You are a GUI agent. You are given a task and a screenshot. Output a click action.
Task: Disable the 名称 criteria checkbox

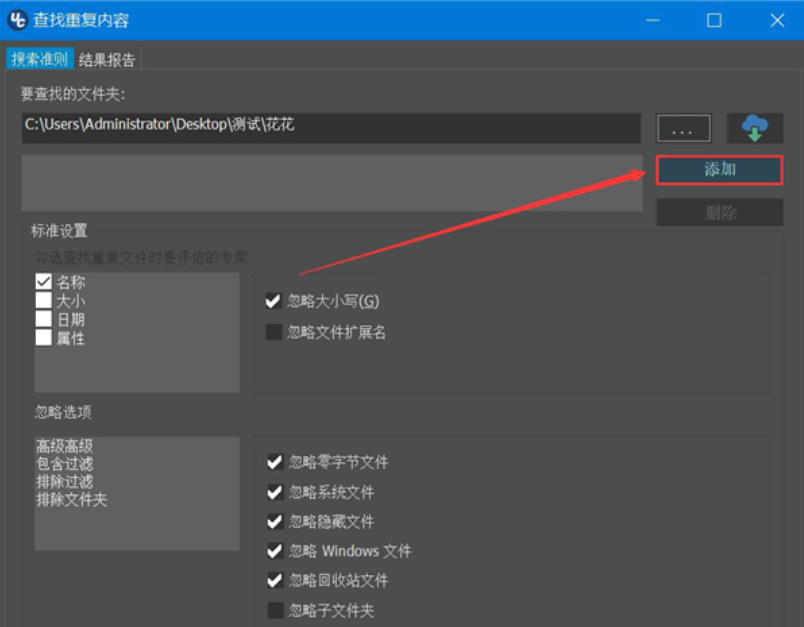click(42, 281)
